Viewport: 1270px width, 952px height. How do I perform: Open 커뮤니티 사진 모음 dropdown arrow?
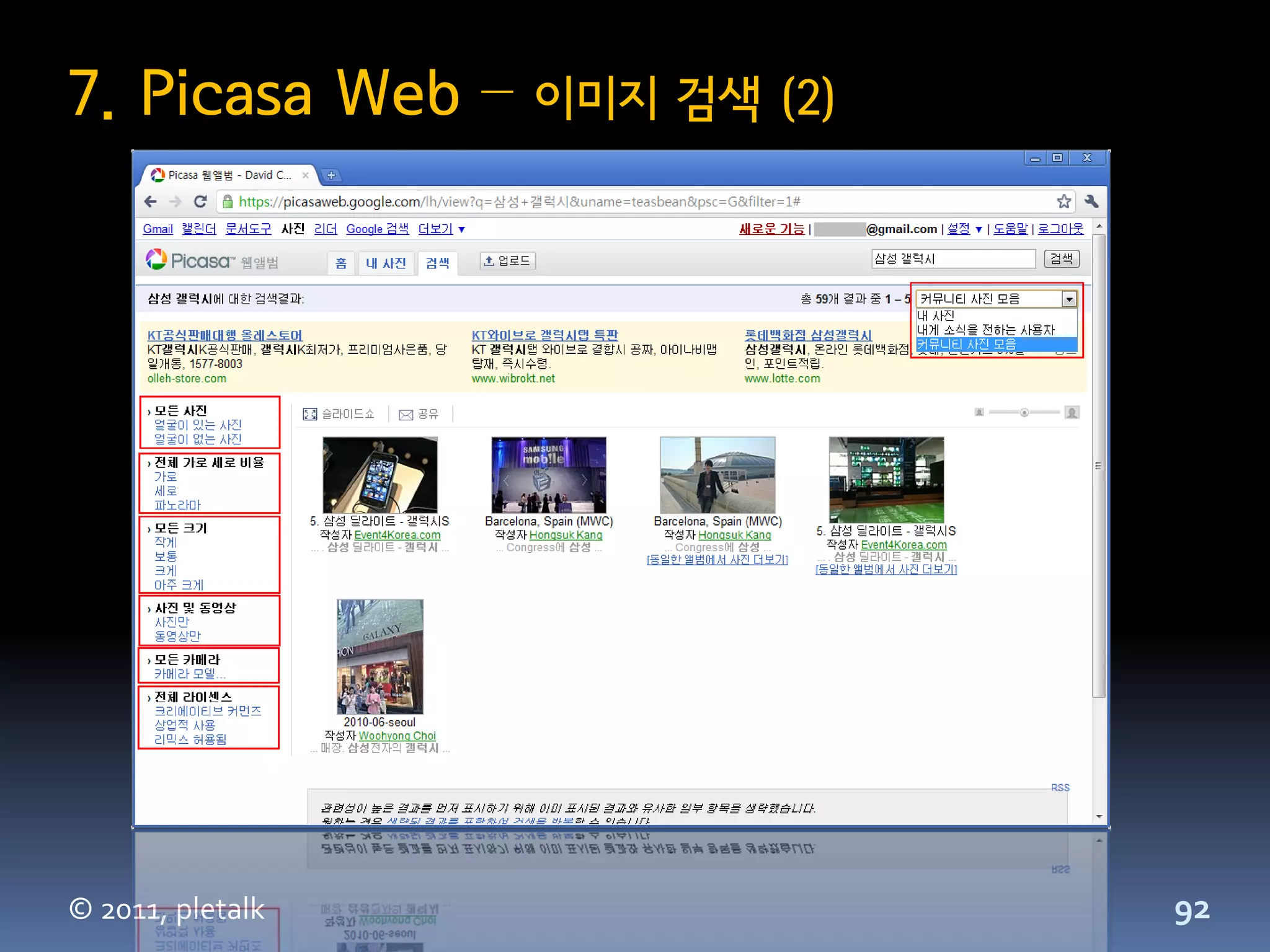coord(1069,299)
